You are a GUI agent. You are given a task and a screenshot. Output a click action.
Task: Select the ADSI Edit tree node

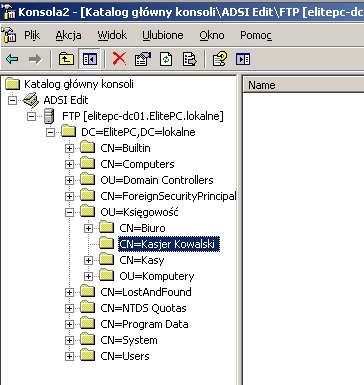66,100
